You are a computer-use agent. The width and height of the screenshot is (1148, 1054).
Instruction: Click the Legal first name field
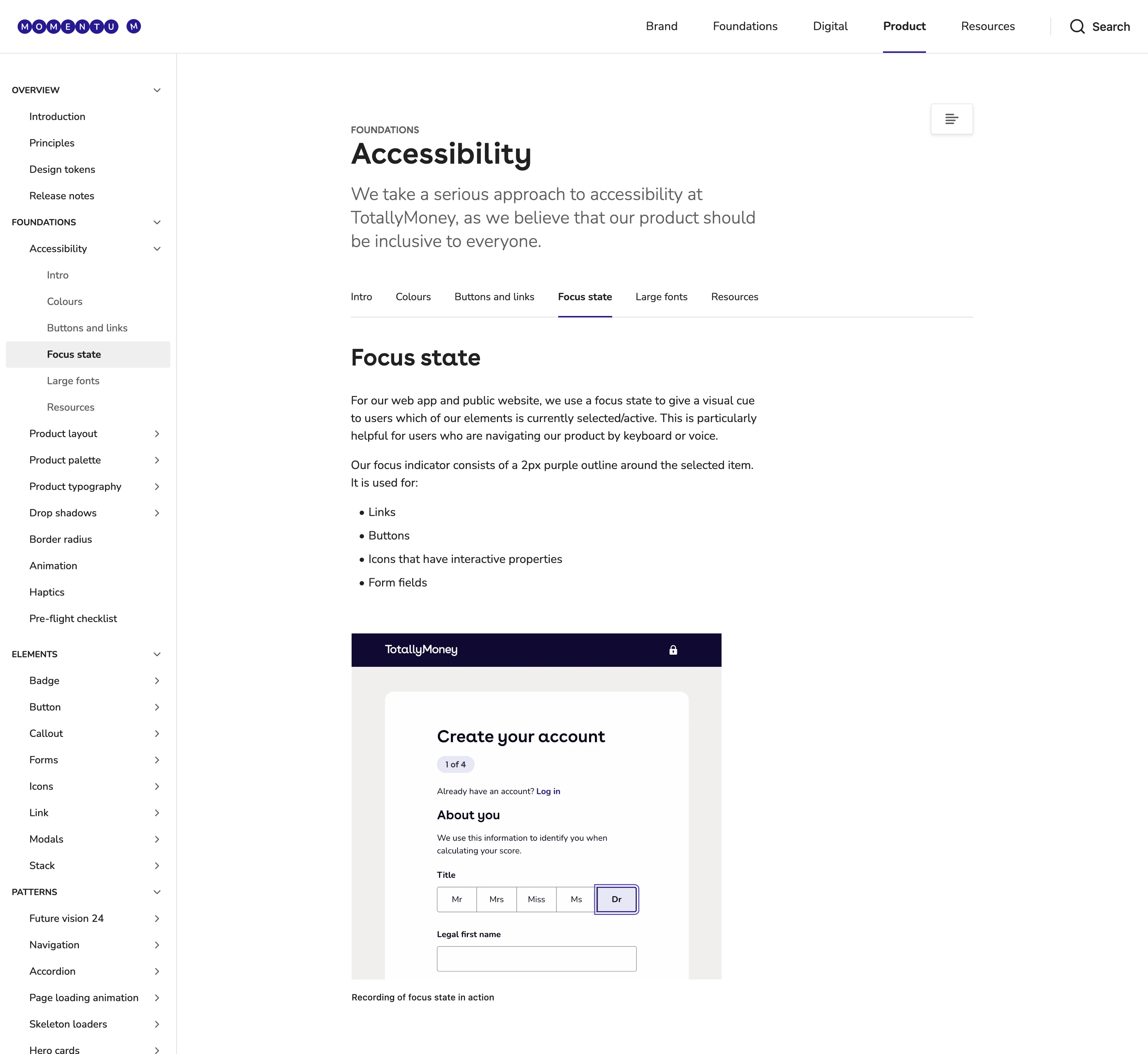pyautogui.click(x=536, y=959)
